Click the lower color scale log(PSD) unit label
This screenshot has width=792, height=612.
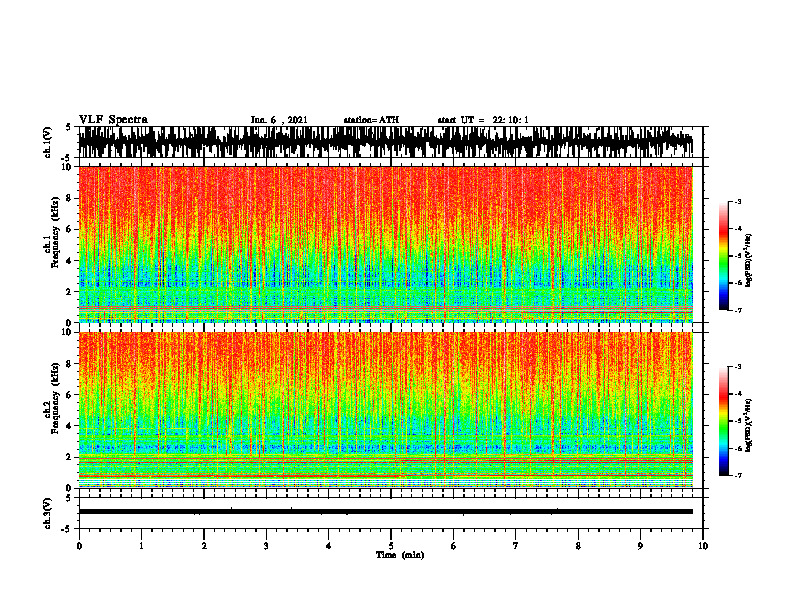(x=749, y=425)
